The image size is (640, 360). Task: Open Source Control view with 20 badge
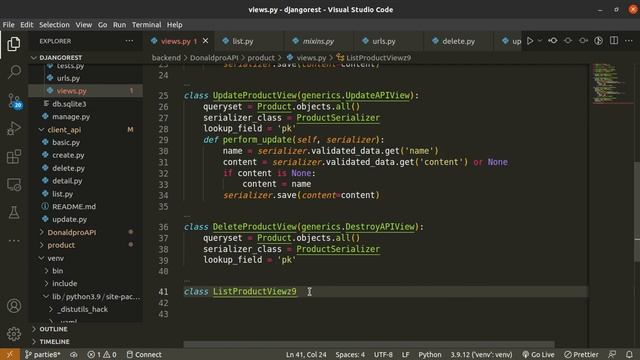coord(14,100)
